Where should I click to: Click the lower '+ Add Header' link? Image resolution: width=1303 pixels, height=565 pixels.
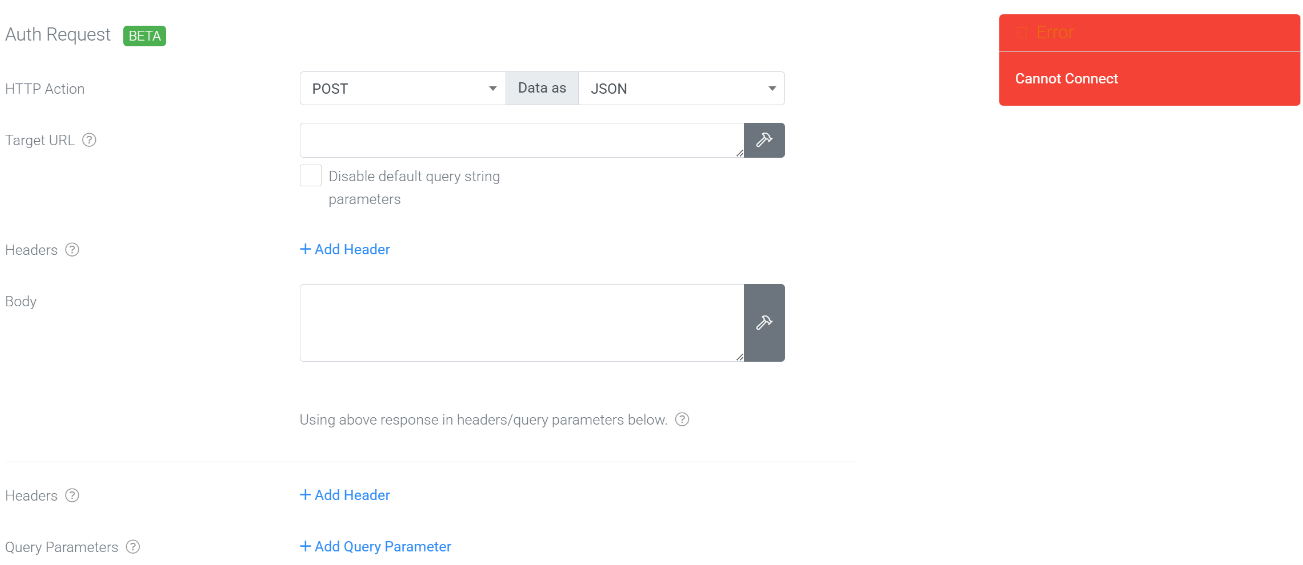345,496
